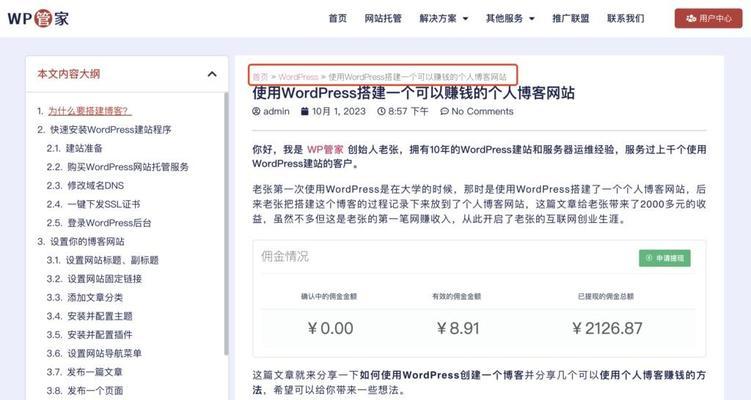Click the WordPress breadcrumb link

coord(298,77)
